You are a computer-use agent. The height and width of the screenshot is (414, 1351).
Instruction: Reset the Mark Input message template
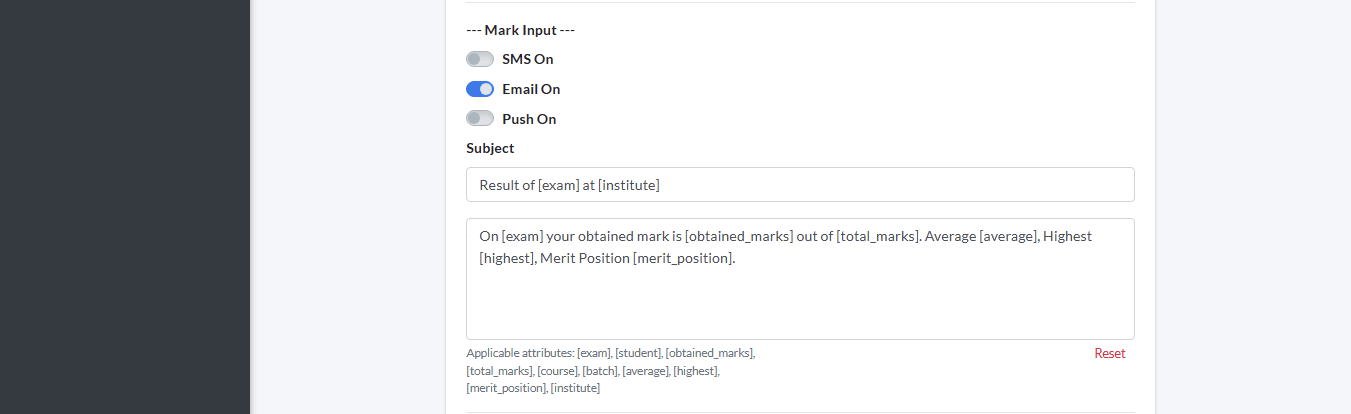[x=1109, y=353]
